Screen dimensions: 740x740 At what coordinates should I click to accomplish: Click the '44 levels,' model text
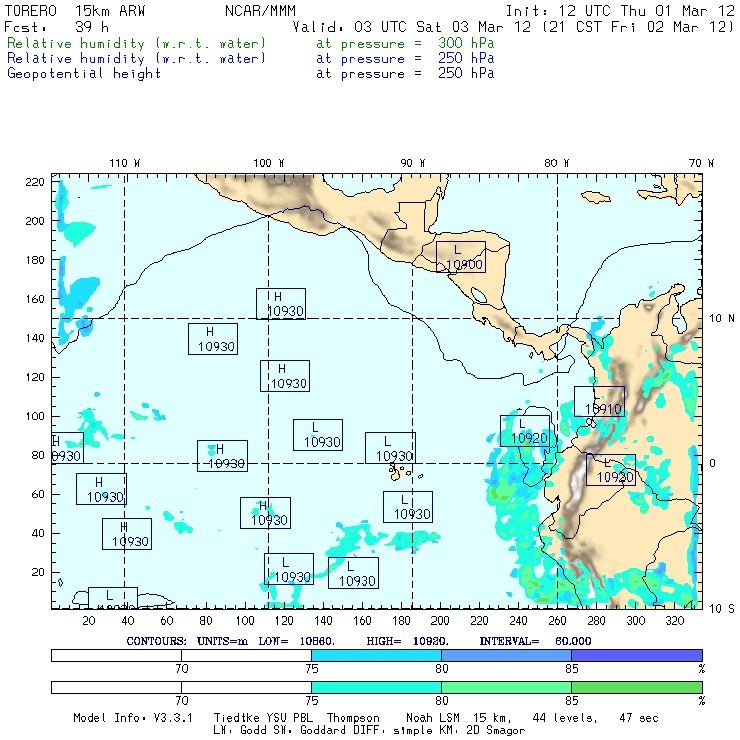tap(565, 718)
